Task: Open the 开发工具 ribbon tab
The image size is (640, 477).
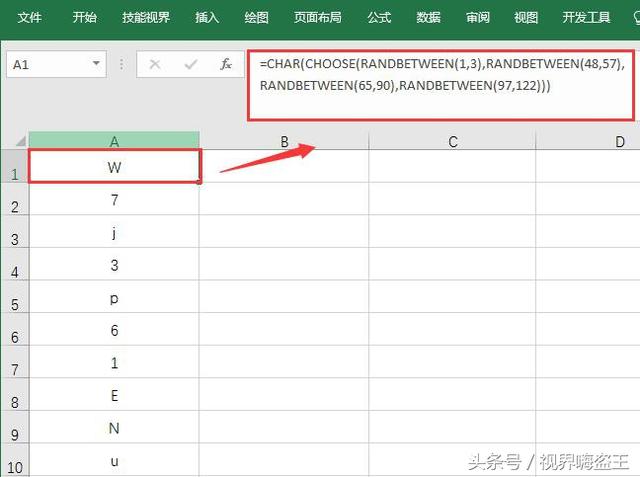Action: pos(586,17)
